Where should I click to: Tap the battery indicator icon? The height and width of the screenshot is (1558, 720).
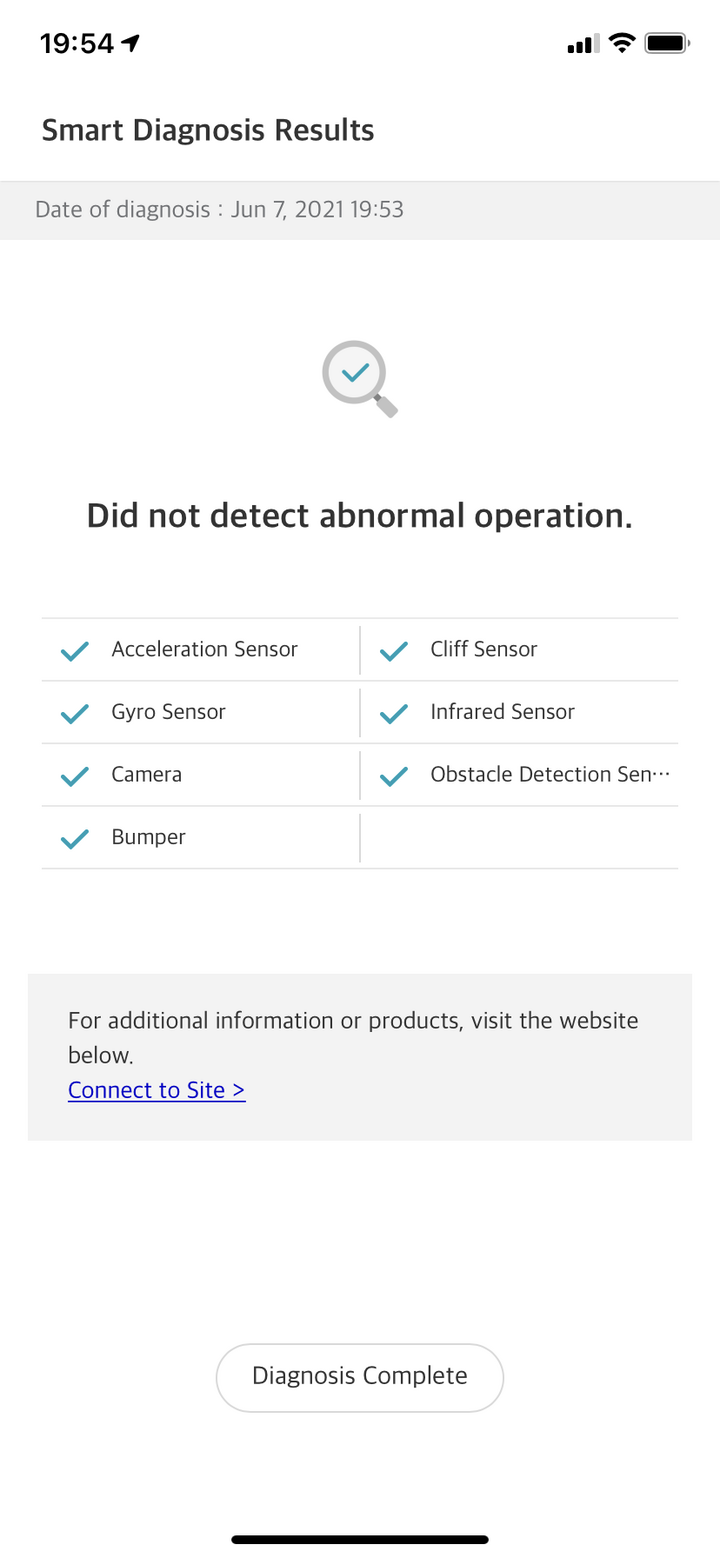(666, 43)
